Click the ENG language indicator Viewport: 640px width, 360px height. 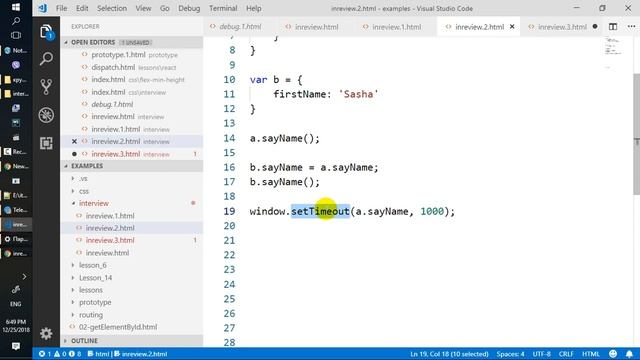pyautogui.click(x=16, y=304)
